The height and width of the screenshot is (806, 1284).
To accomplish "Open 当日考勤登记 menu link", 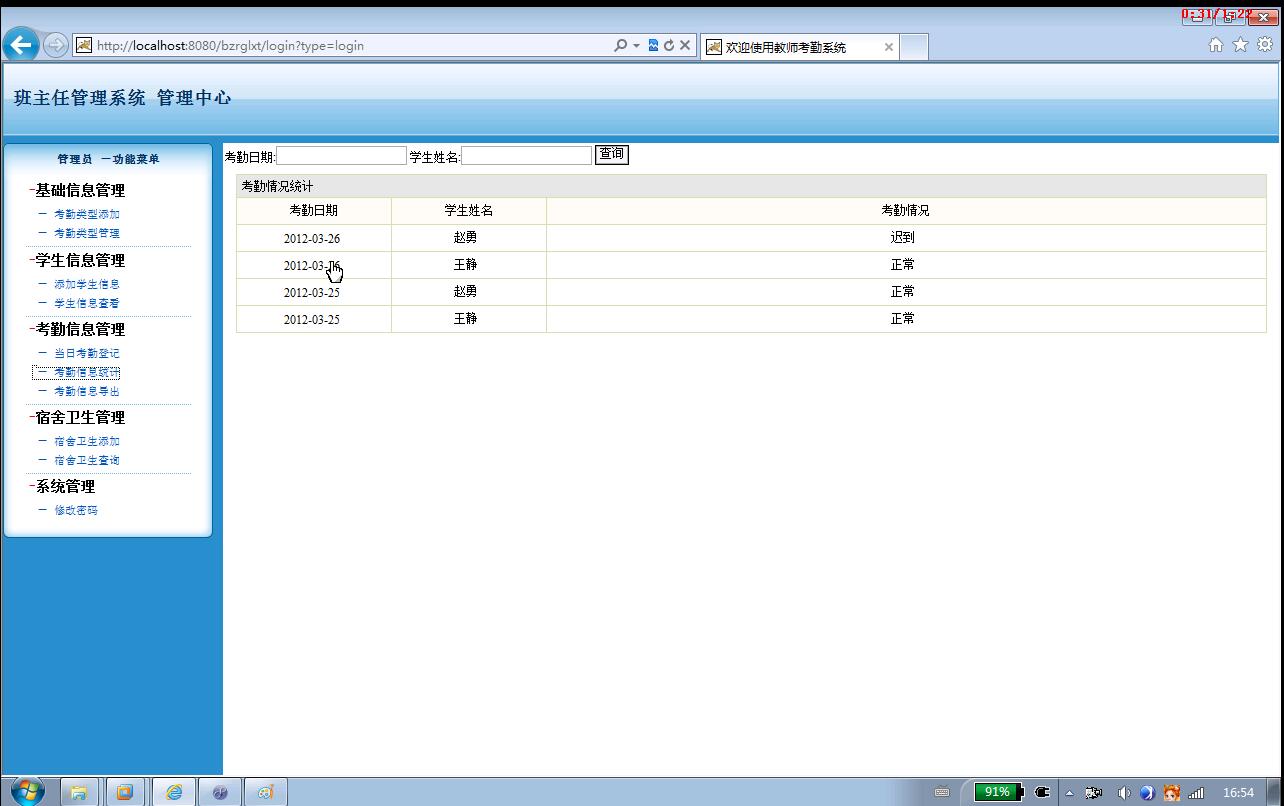I will click(86, 353).
